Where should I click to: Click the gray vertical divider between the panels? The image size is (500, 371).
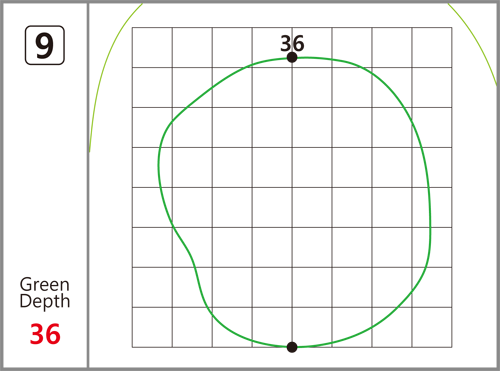pos(88,185)
